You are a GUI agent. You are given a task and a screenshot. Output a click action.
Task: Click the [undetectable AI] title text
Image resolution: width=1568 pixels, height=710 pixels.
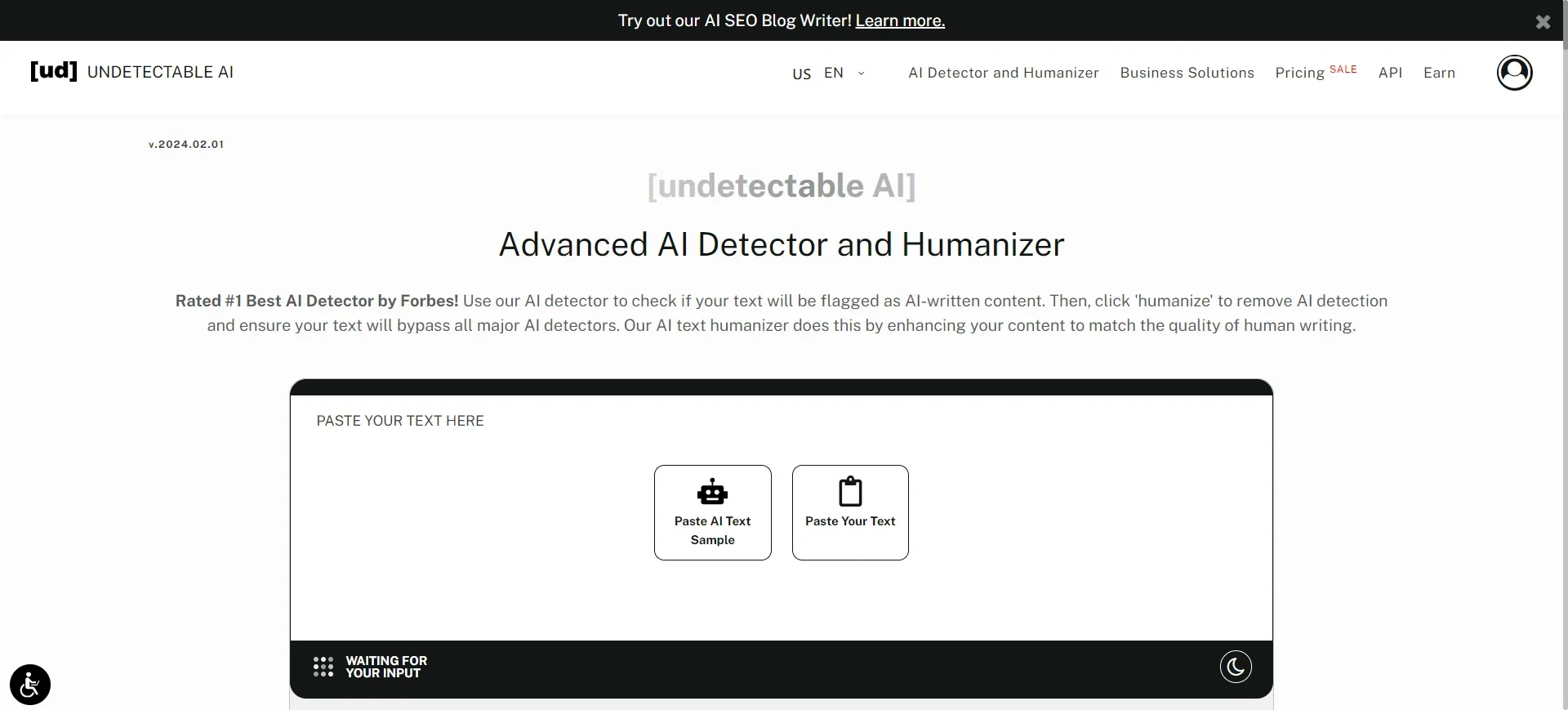click(782, 185)
